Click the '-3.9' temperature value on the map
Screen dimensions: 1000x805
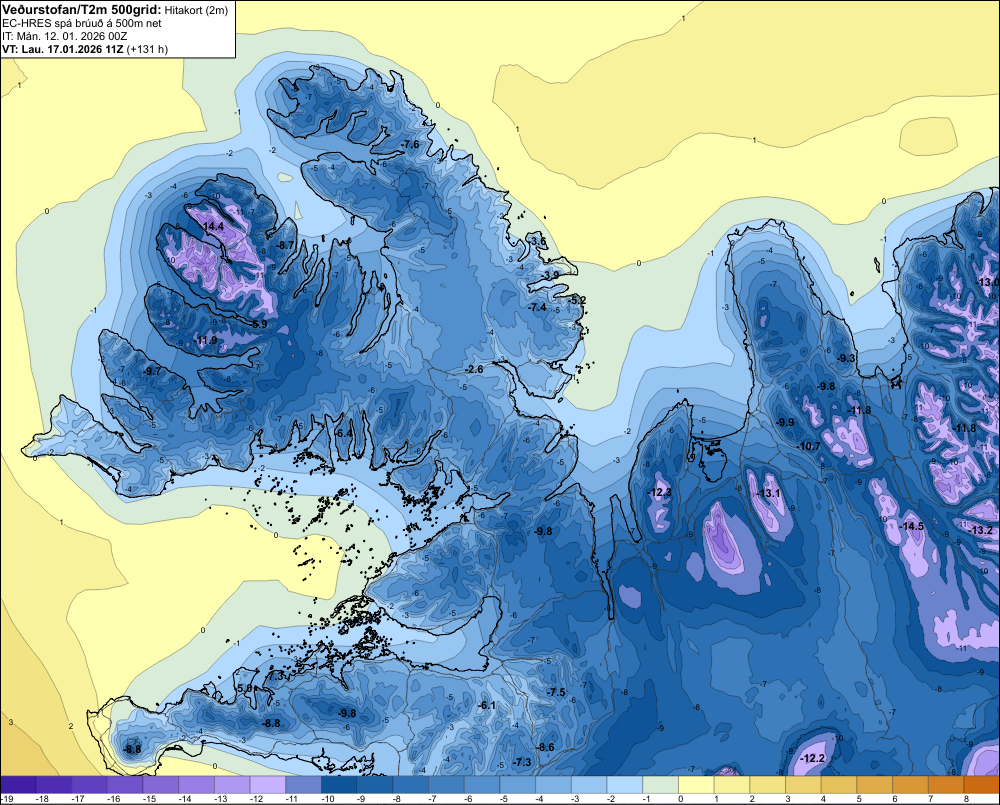click(x=550, y=275)
